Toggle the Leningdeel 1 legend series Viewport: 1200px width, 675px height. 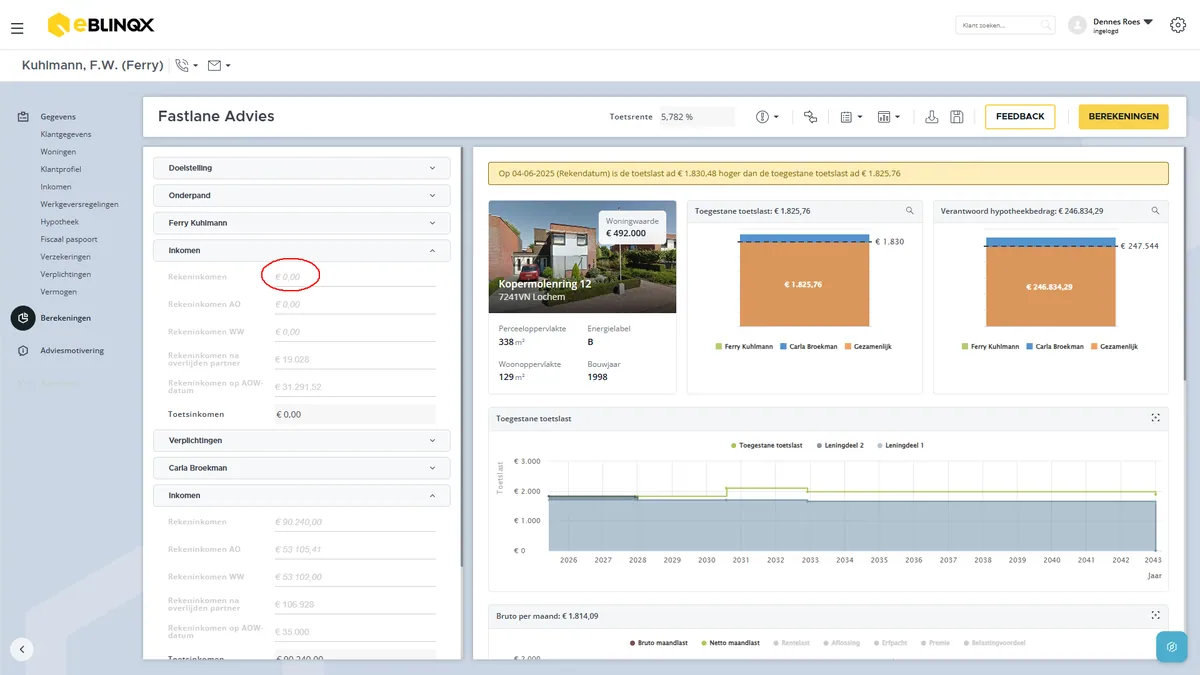(x=900, y=445)
